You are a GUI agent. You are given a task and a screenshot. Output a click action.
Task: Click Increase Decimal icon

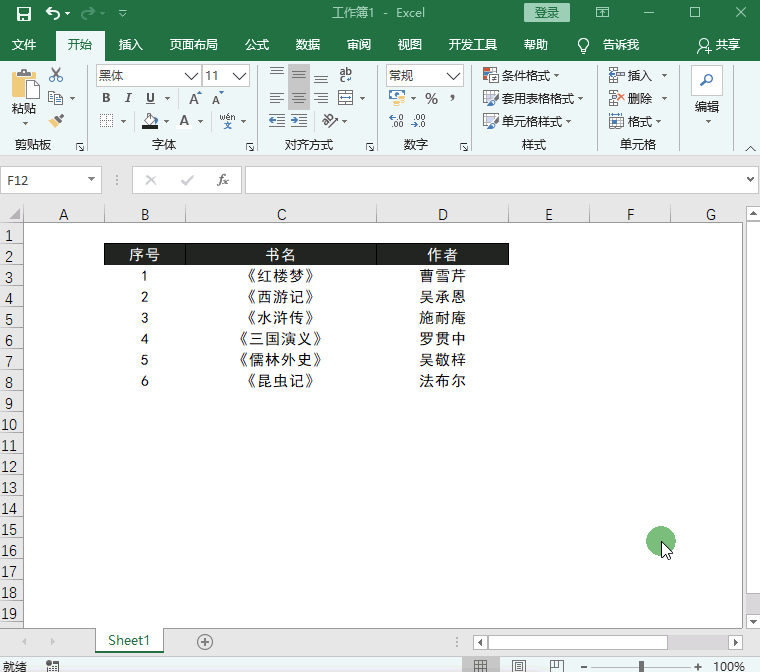(396, 121)
